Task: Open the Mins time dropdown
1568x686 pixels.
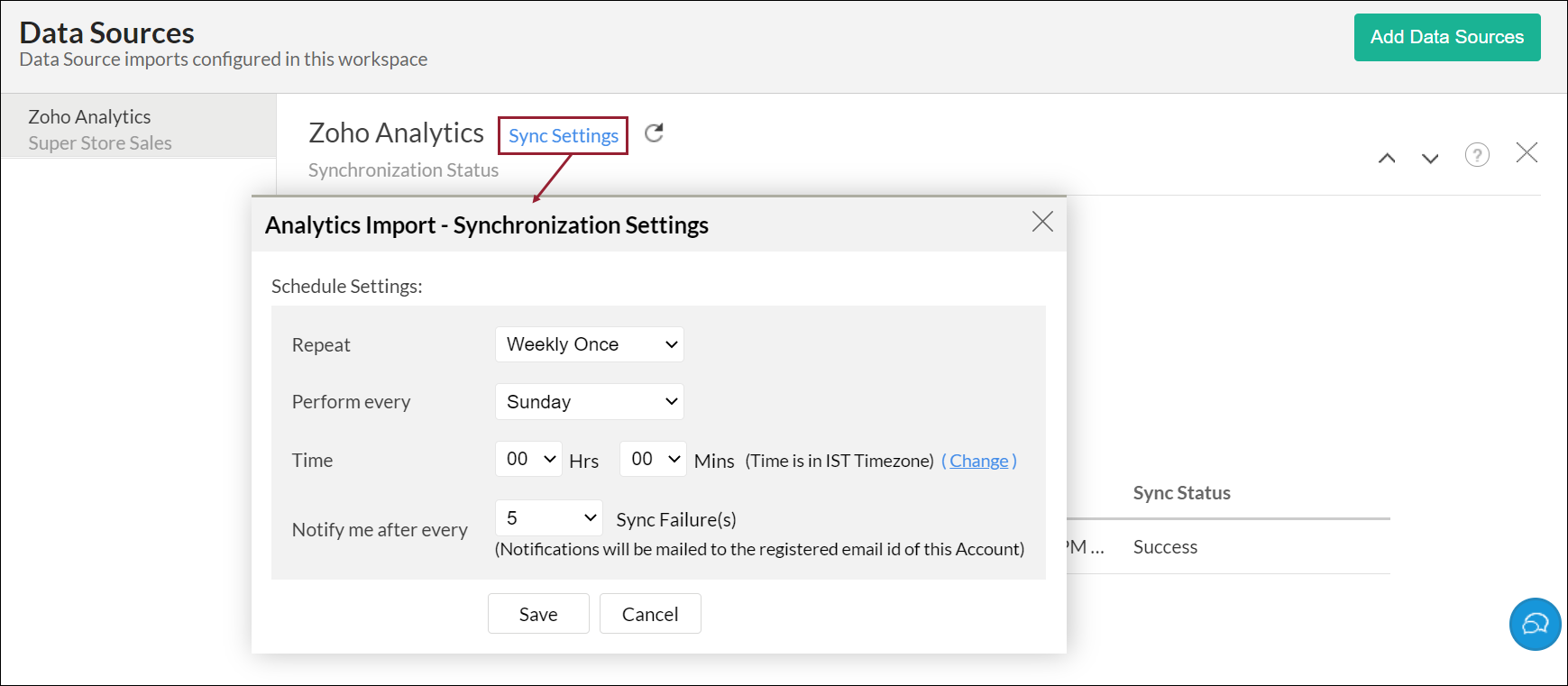Action: (x=653, y=459)
